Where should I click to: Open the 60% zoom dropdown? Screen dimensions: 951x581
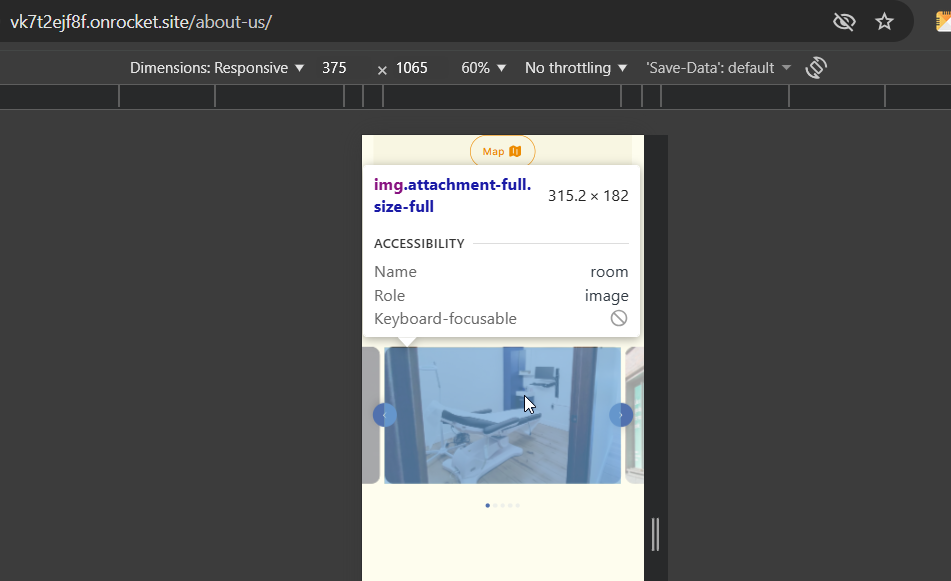point(483,68)
